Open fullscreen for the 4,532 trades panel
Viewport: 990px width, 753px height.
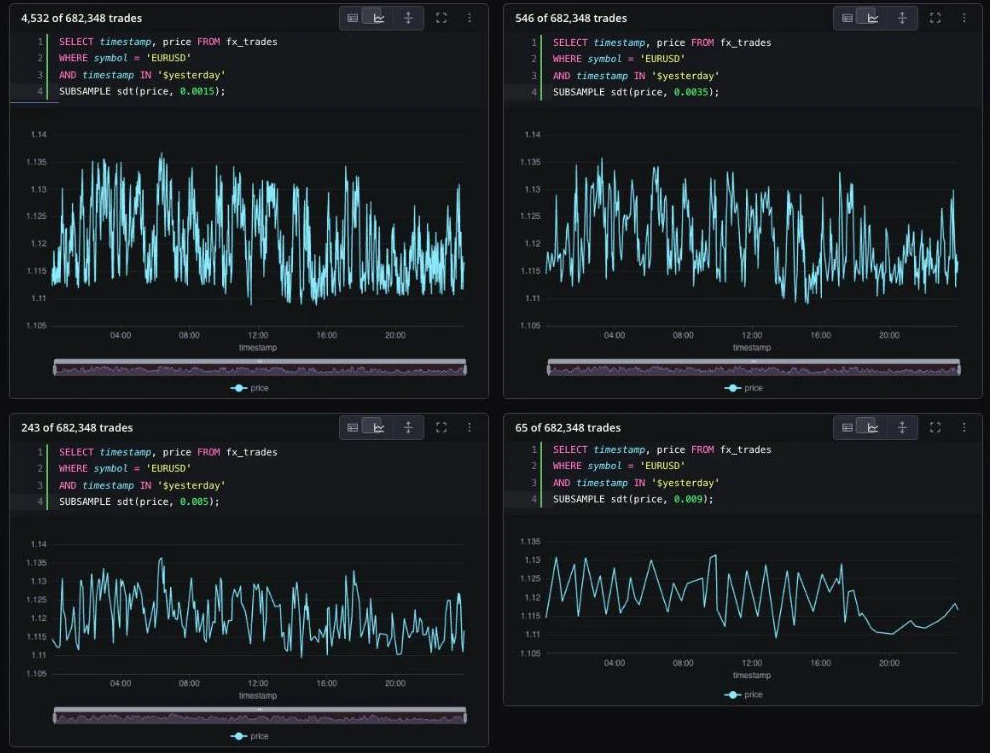point(441,18)
